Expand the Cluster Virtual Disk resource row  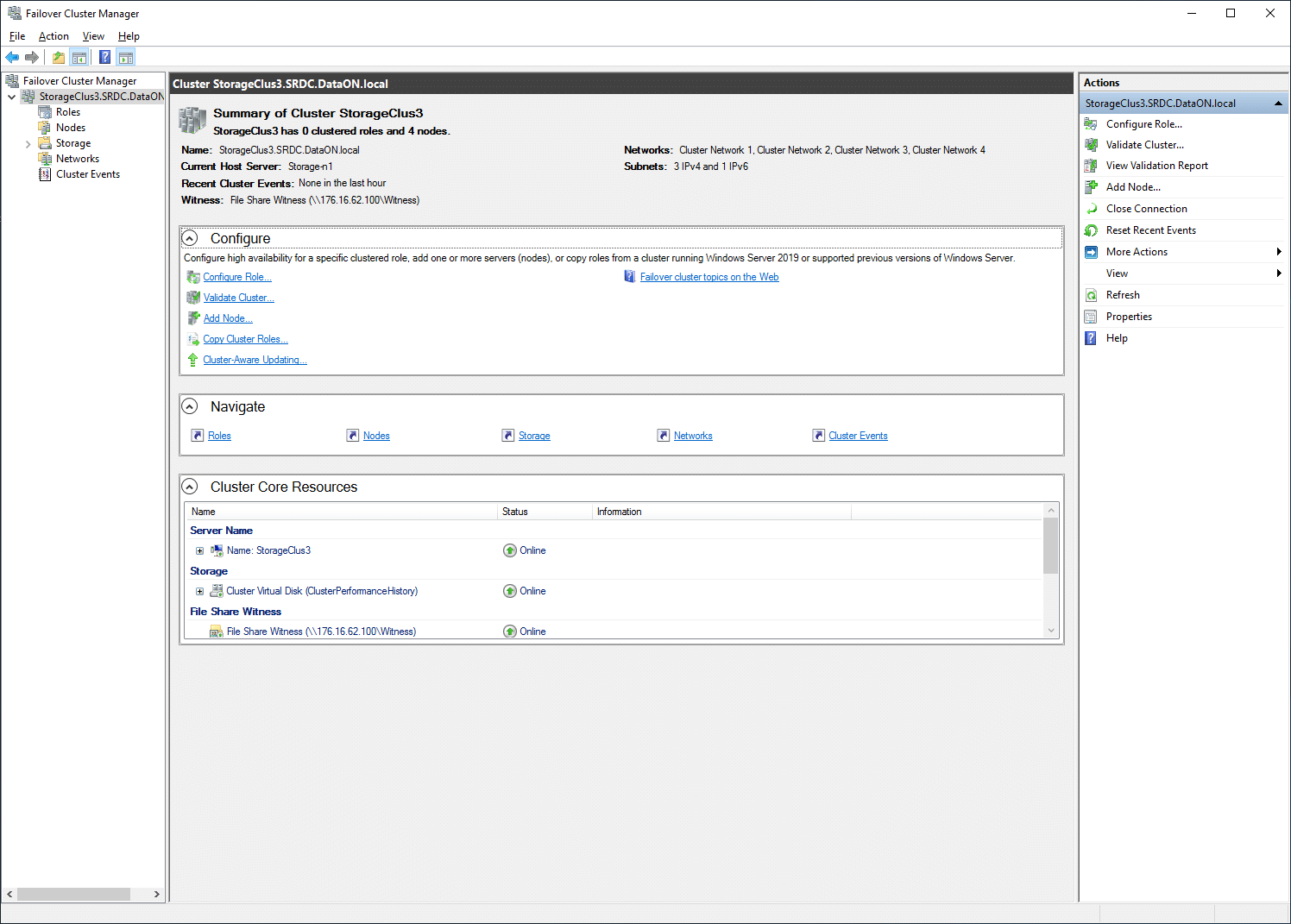pyautogui.click(x=199, y=591)
